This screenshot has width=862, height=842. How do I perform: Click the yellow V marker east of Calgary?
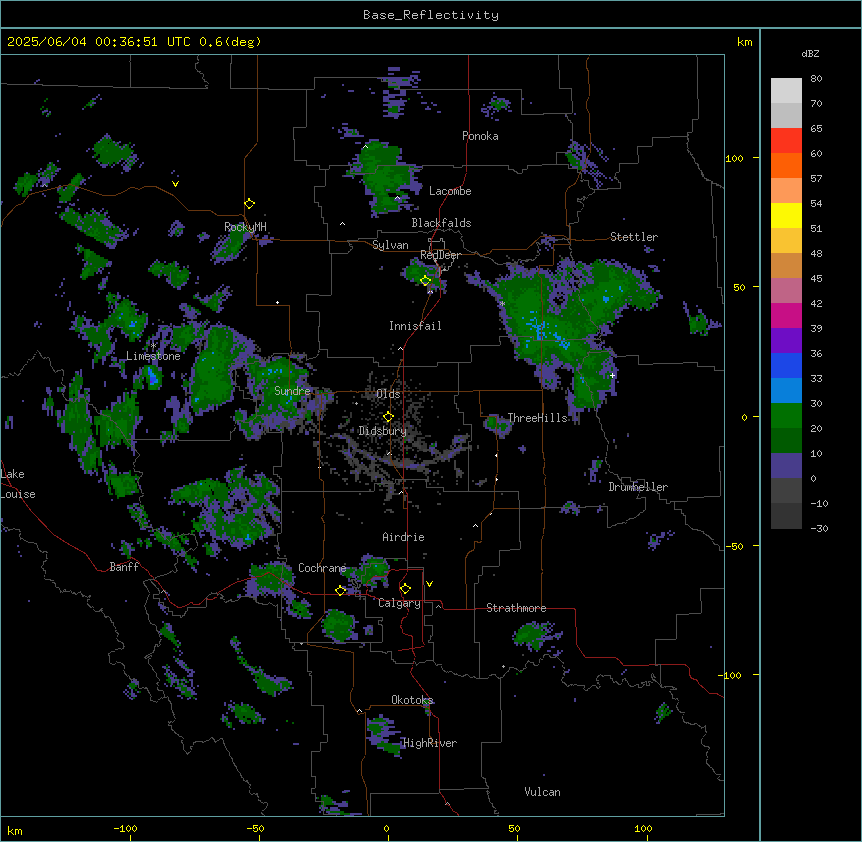coord(429,584)
